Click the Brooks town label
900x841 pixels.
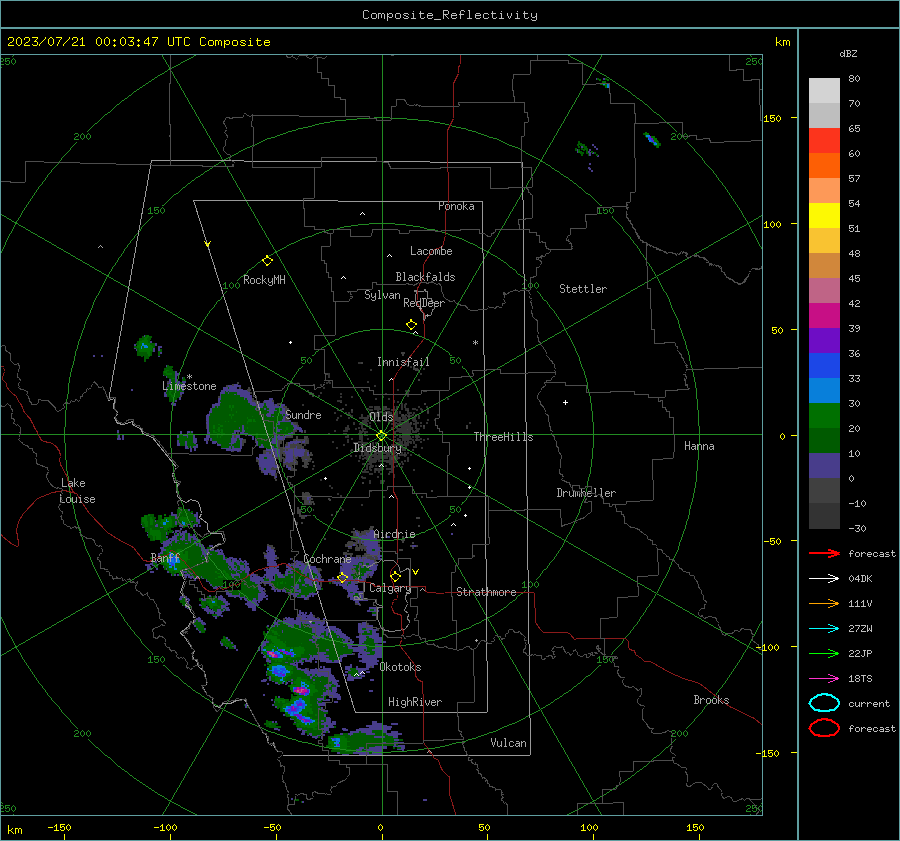711,700
